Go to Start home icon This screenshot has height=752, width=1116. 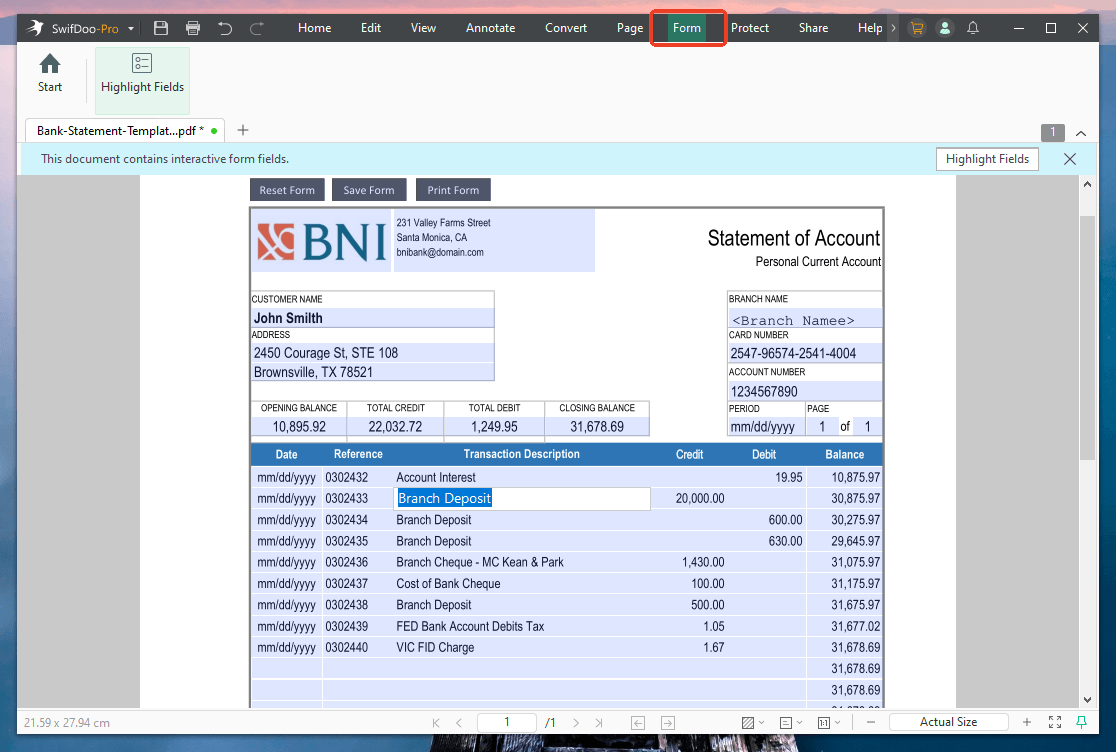(x=50, y=73)
